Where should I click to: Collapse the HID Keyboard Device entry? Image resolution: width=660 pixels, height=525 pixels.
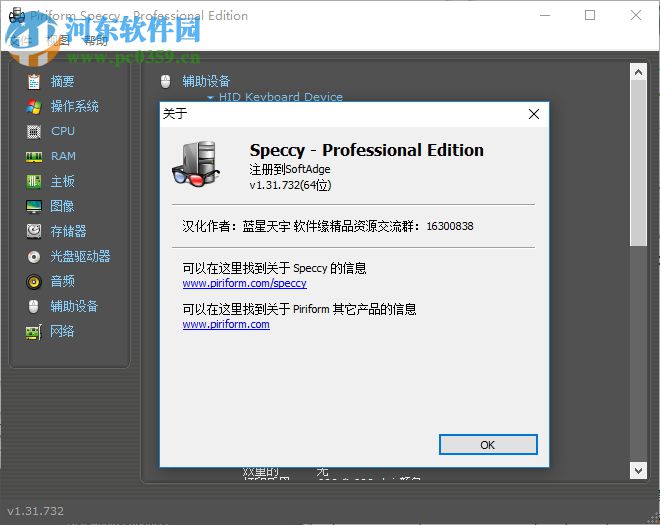210,98
